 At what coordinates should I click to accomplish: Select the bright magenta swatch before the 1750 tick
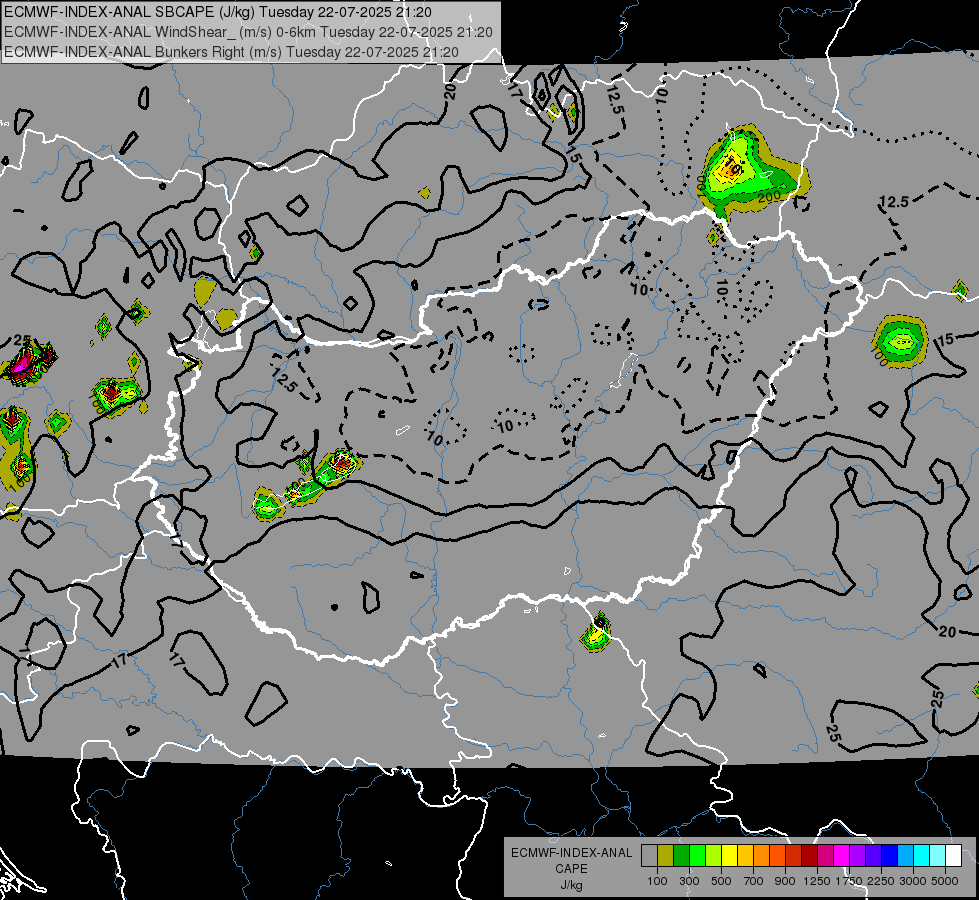click(x=842, y=856)
